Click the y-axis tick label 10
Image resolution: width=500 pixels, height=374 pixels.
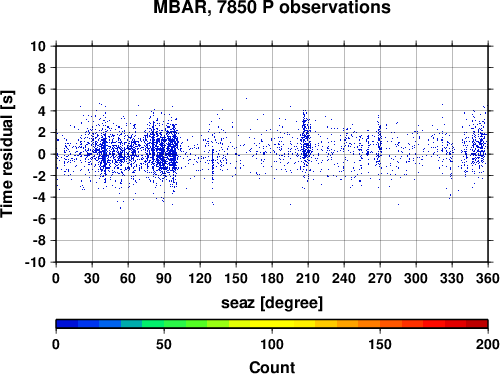tap(38, 46)
